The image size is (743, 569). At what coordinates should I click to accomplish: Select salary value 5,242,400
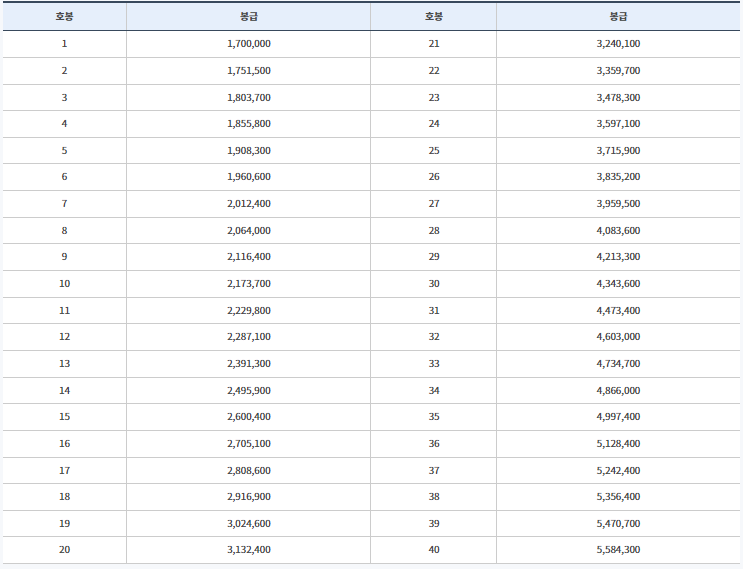pyautogui.click(x=618, y=471)
